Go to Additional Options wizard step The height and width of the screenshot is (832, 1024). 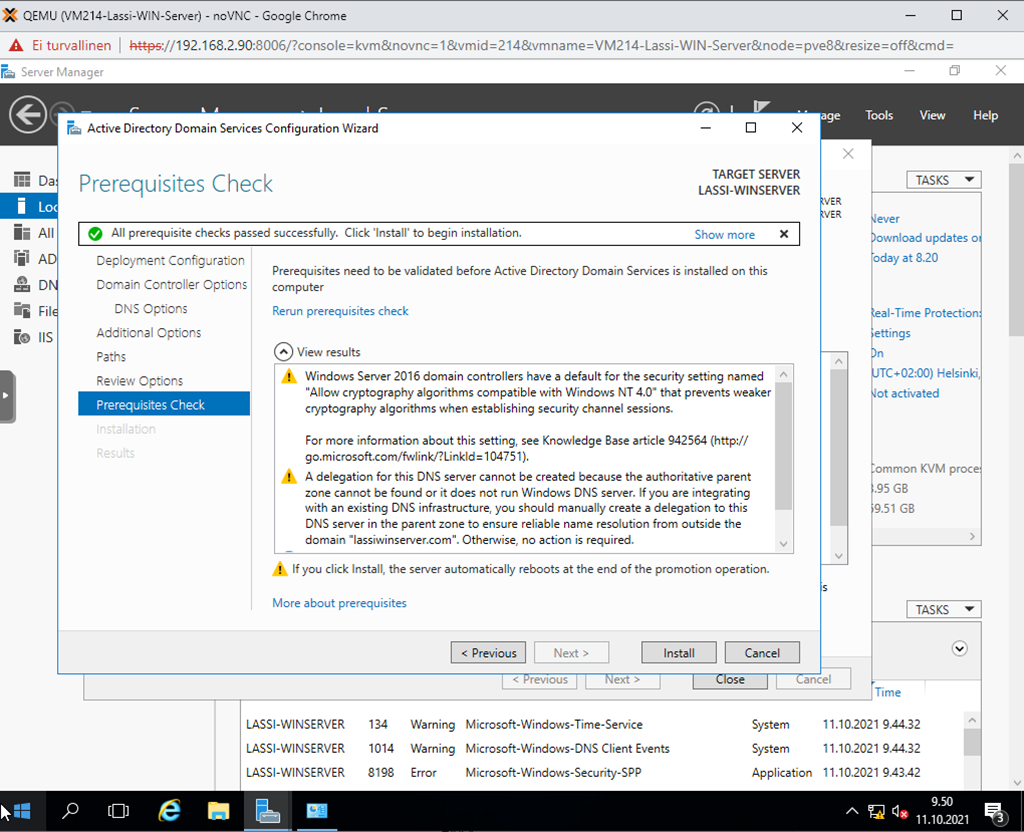[148, 332]
